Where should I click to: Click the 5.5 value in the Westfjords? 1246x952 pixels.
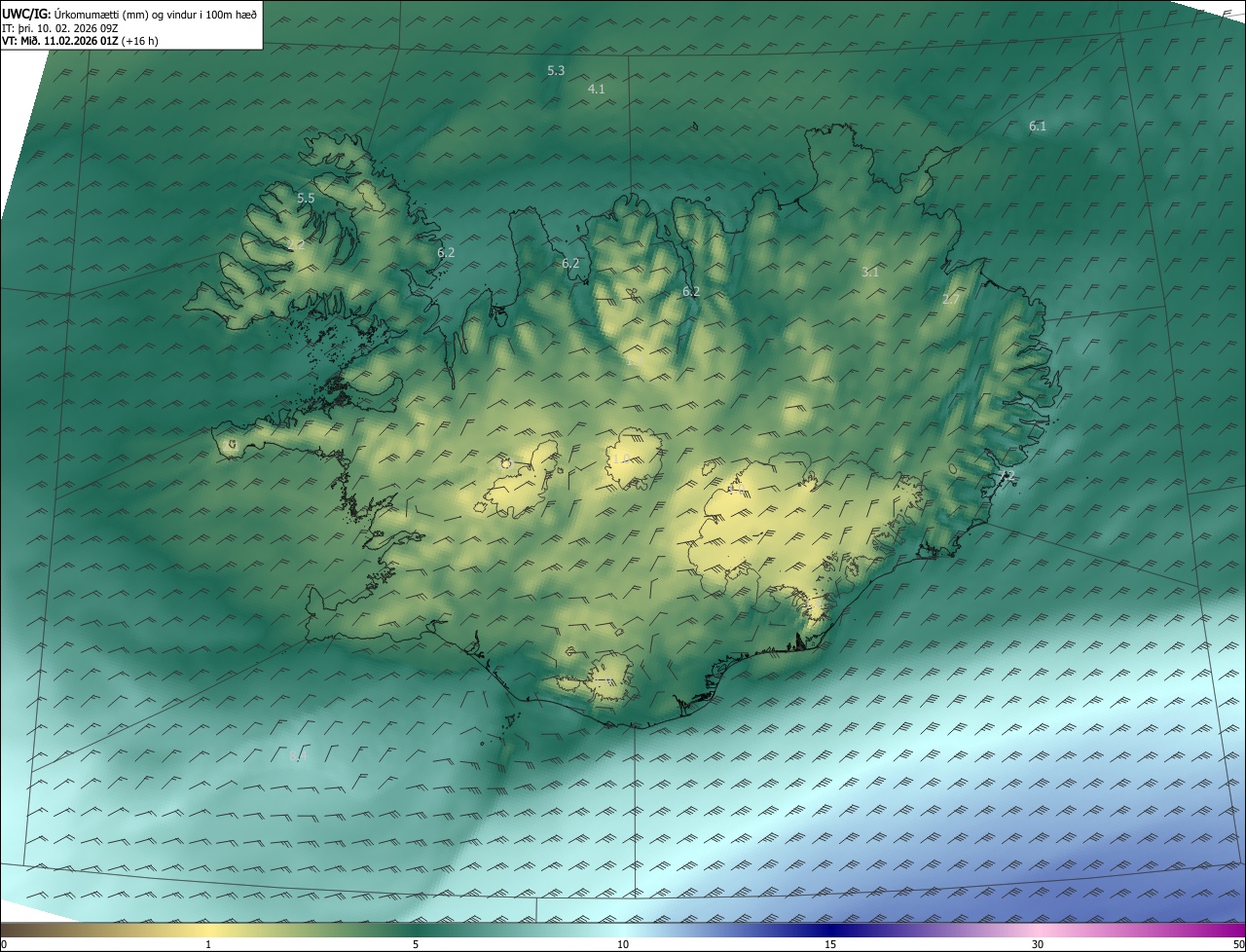(306, 199)
